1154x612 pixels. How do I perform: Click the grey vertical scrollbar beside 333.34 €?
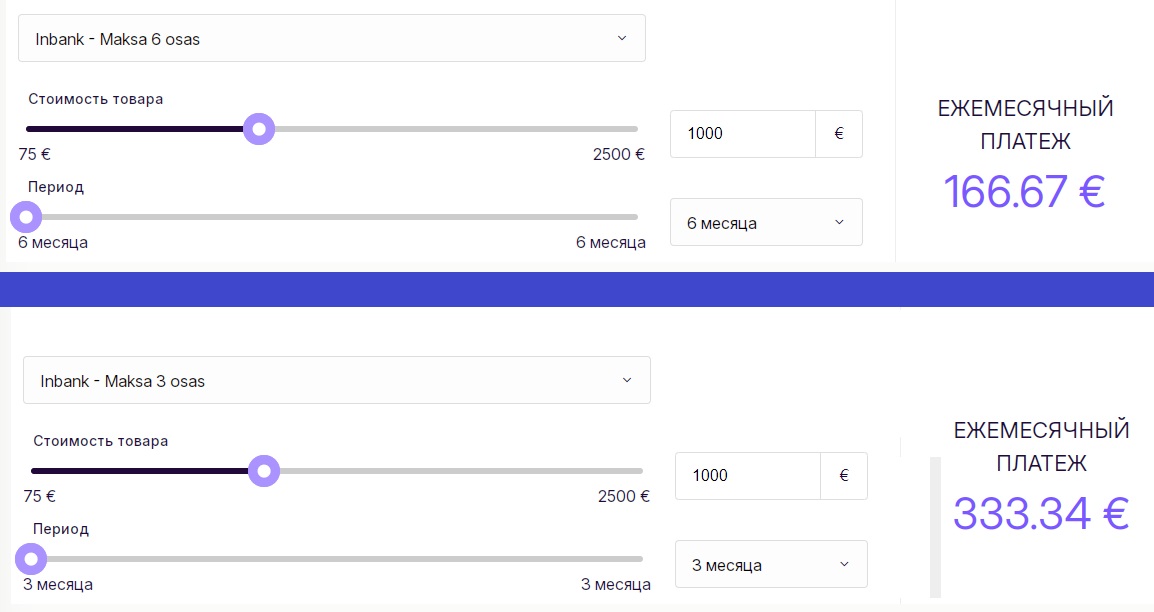935,527
